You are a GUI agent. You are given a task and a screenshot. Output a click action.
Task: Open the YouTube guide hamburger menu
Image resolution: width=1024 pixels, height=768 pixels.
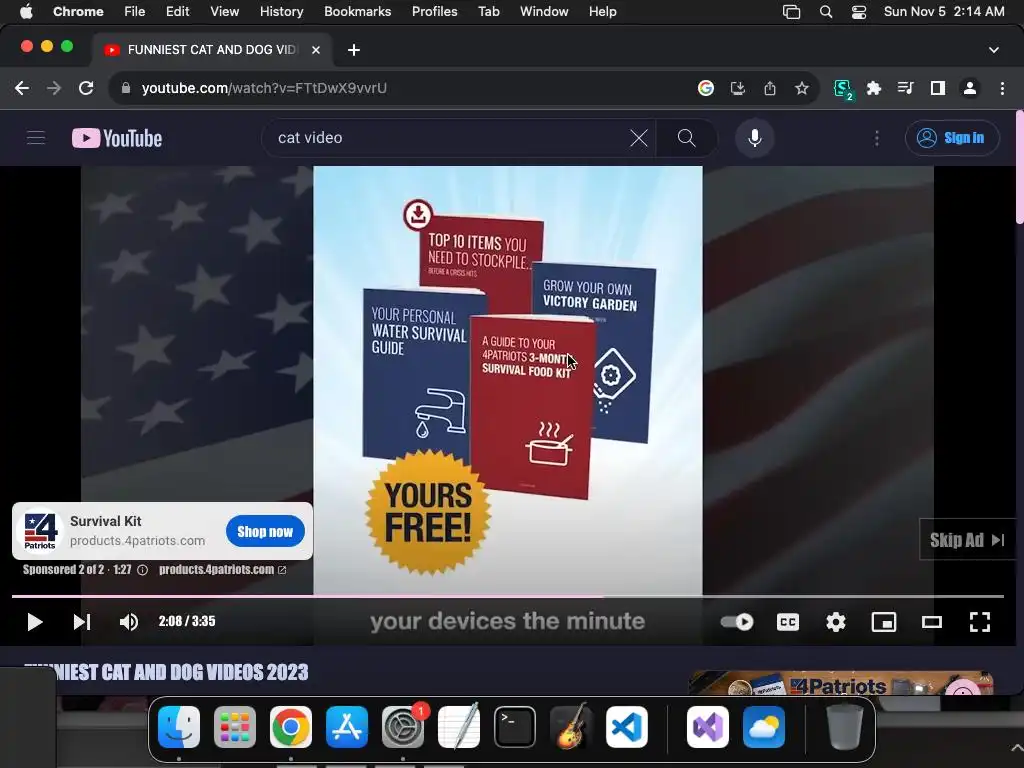tap(36, 138)
